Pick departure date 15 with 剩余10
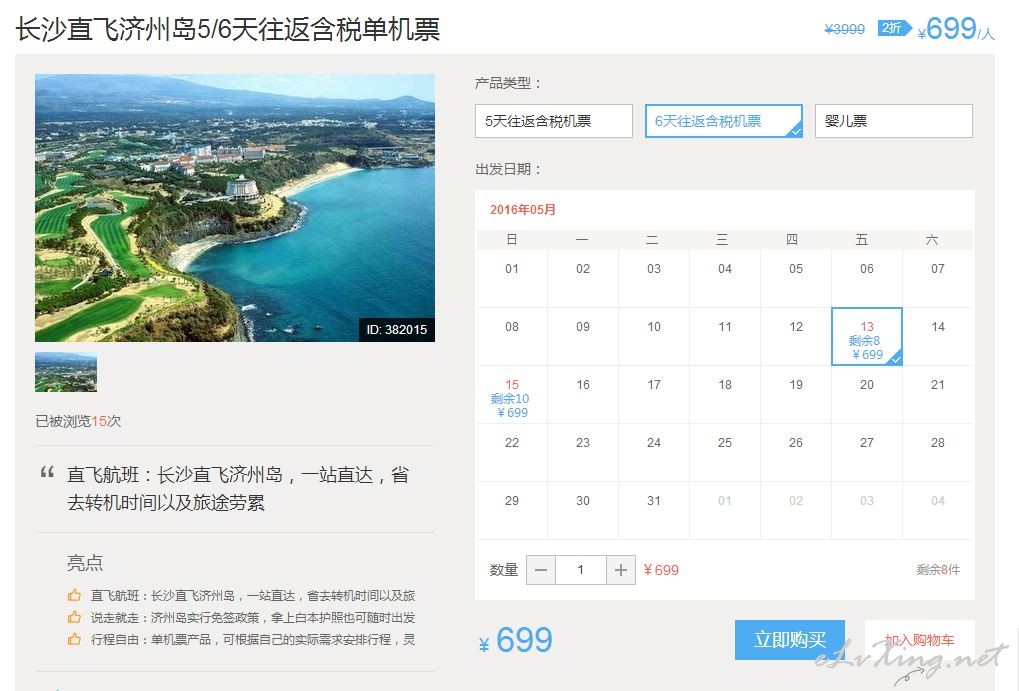This screenshot has width=1019, height=691. tap(511, 395)
